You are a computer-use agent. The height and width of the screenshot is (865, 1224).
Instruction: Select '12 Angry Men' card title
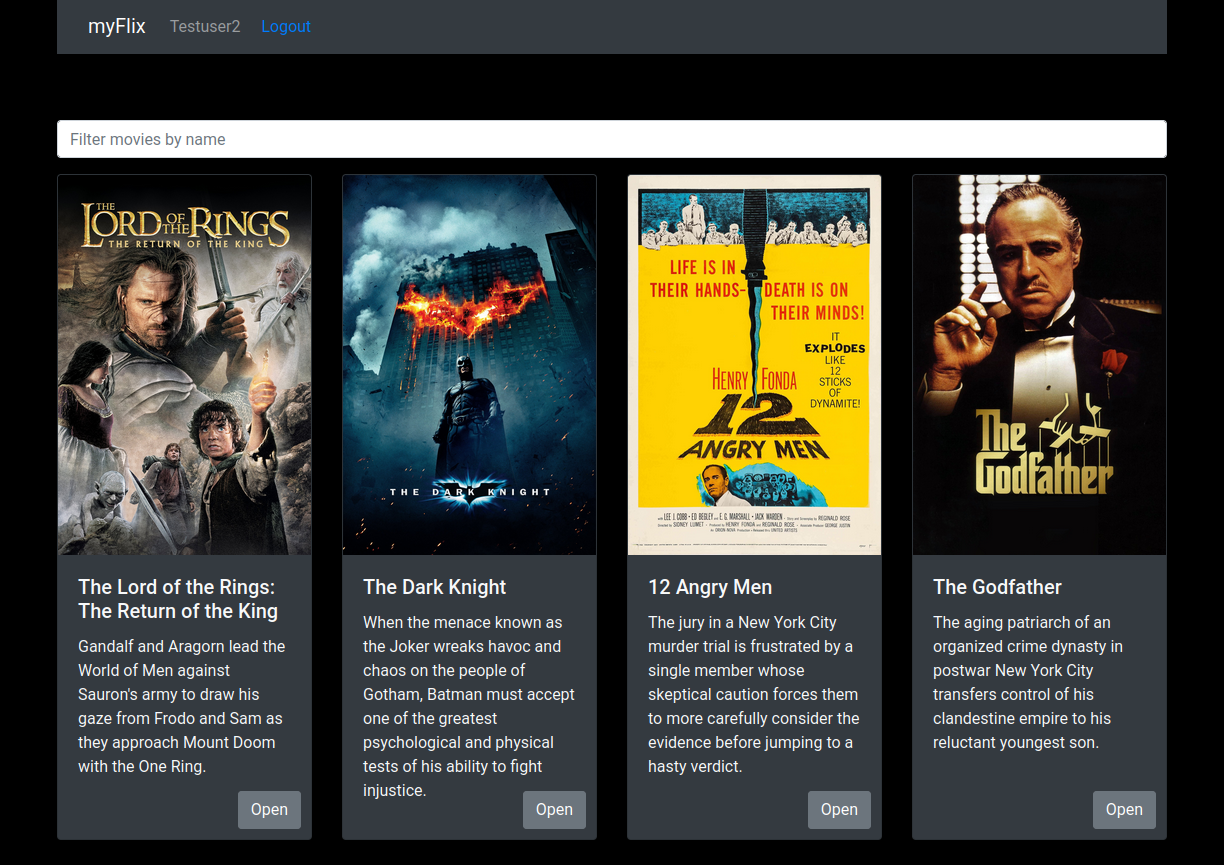coord(710,587)
